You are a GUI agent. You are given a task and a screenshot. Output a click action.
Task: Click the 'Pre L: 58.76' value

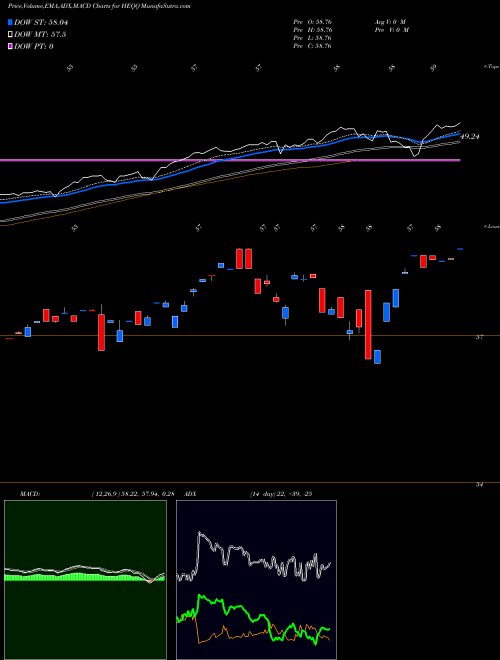pyautogui.click(x=313, y=38)
